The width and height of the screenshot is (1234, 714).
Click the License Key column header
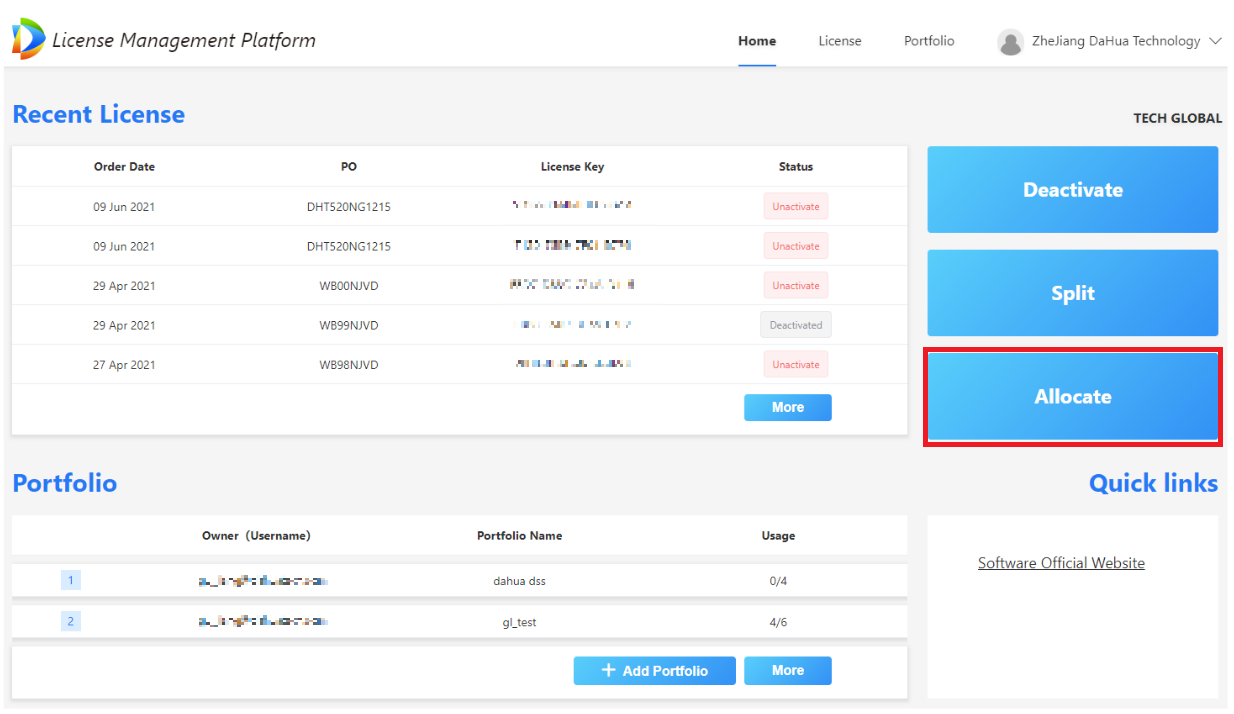pos(573,167)
